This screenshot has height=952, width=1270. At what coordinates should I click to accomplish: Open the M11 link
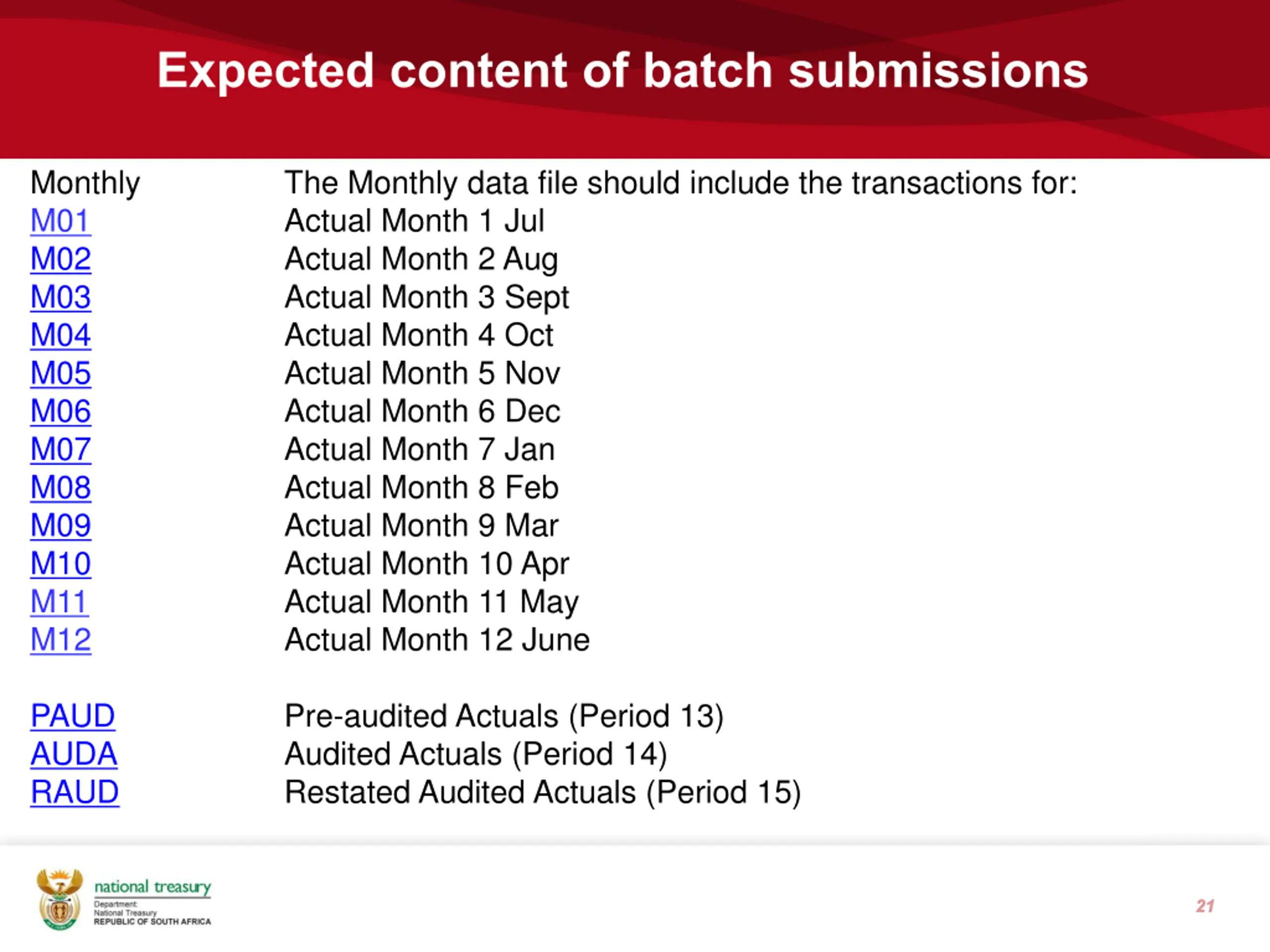59,602
